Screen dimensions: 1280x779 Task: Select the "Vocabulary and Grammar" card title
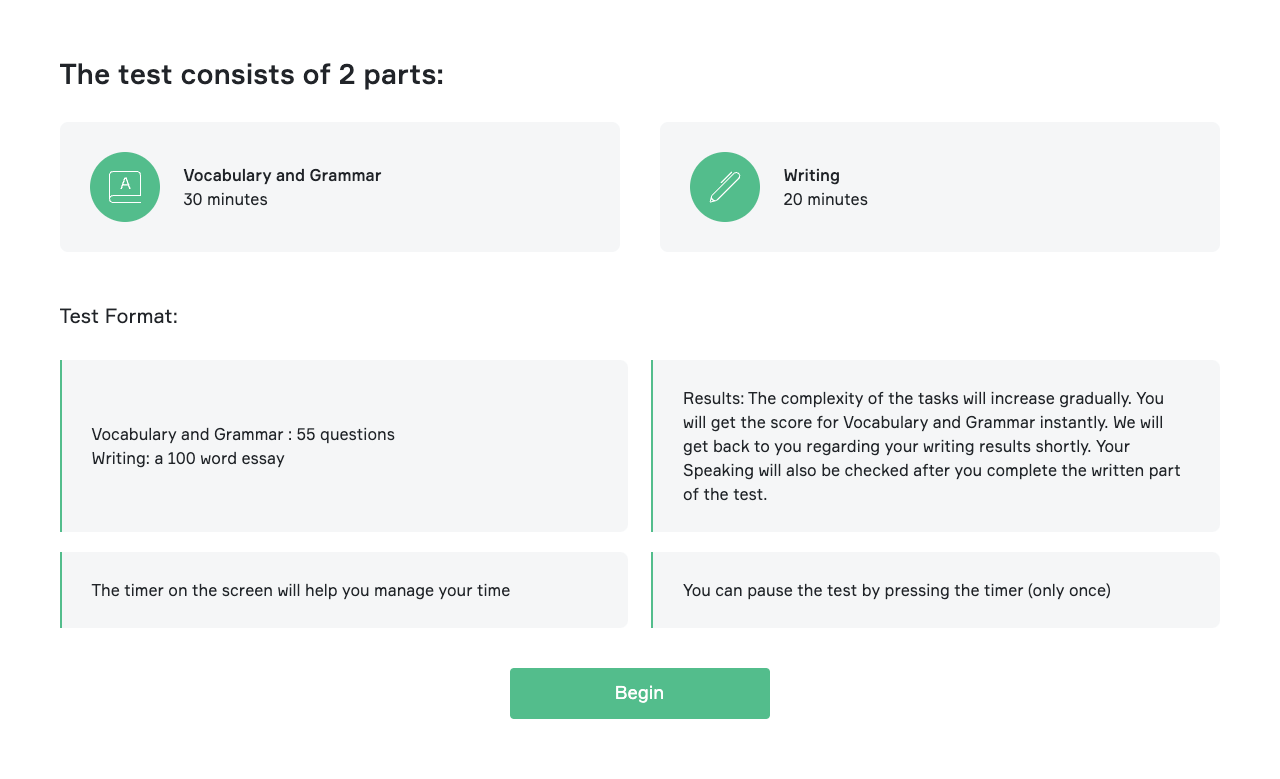tap(282, 175)
